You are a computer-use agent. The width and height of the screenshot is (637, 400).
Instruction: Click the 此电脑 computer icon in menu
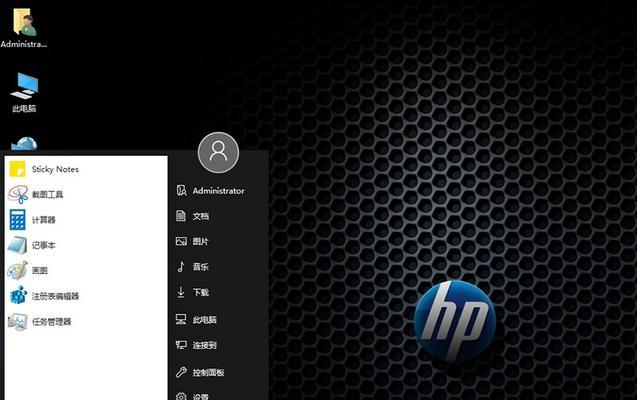181,319
